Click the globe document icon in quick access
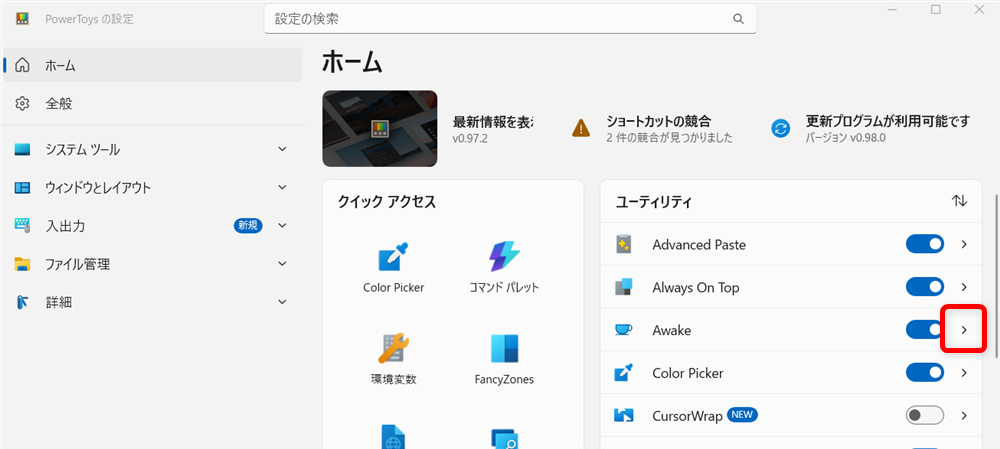This screenshot has width=1000, height=449. click(393, 438)
